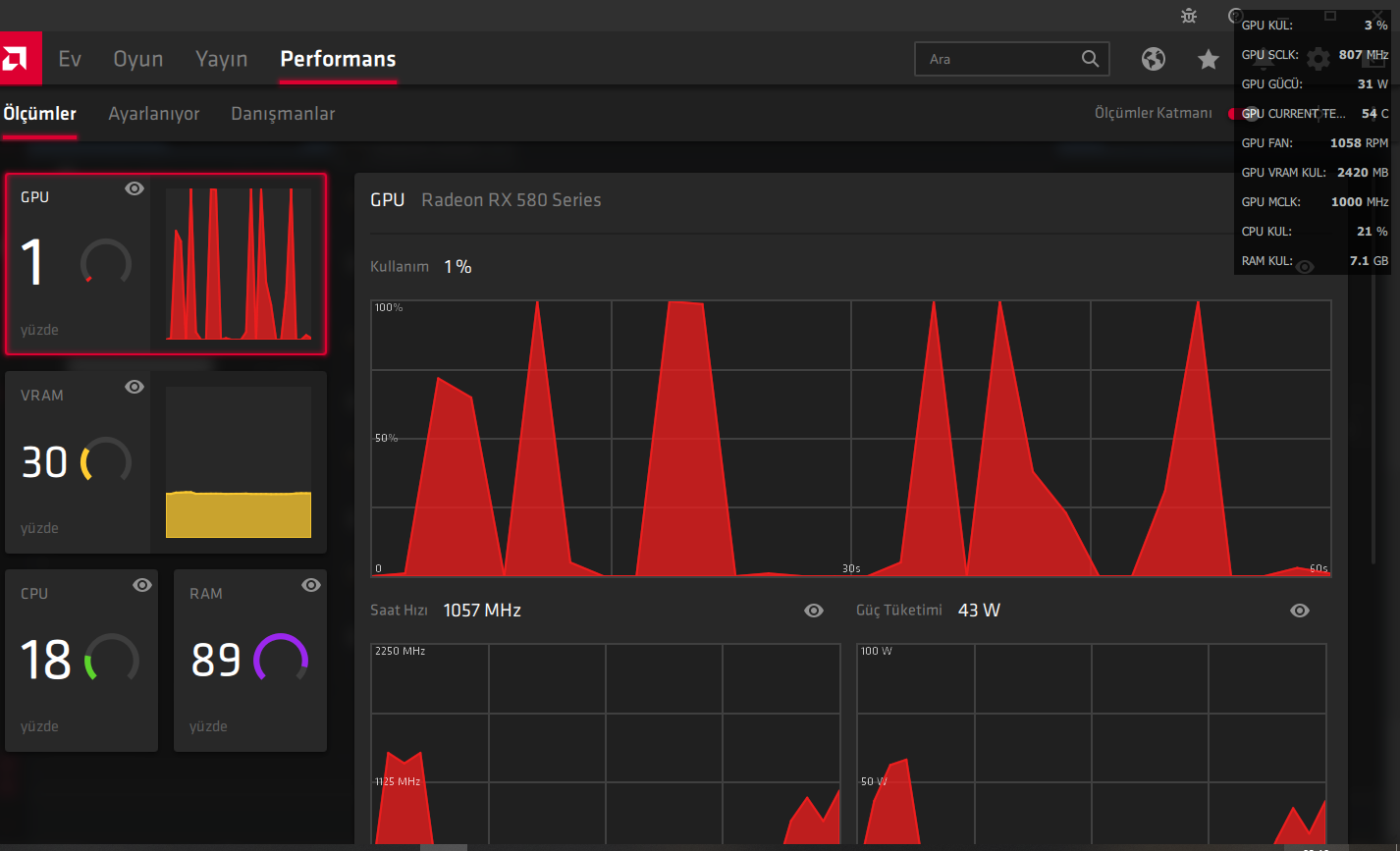Click the favorites star icon
Screen dimensions: 1400x851
click(1208, 60)
